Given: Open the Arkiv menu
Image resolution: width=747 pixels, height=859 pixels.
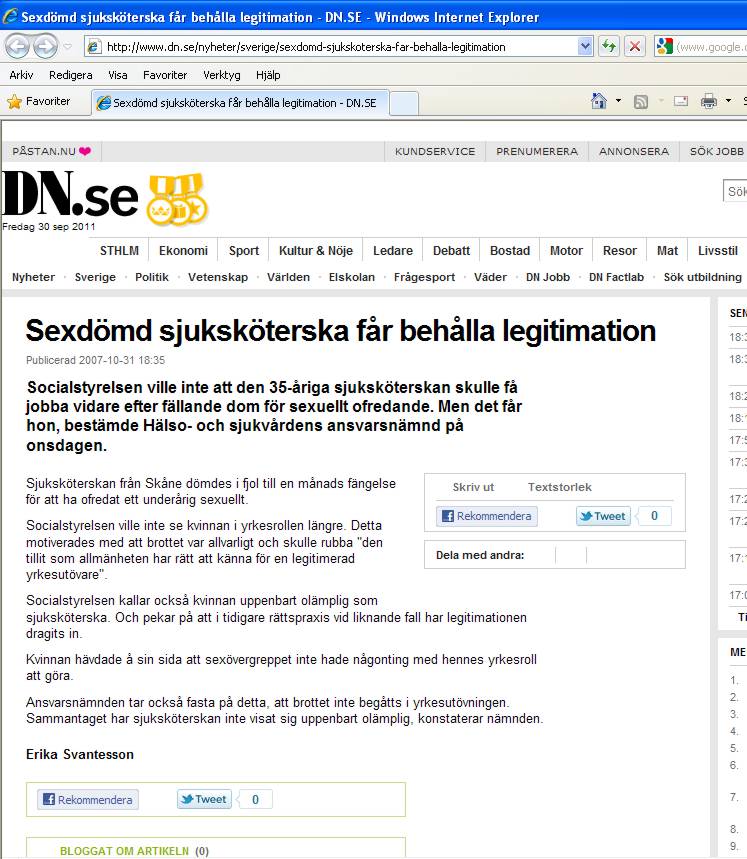Looking at the screenshot, I should coord(21,75).
